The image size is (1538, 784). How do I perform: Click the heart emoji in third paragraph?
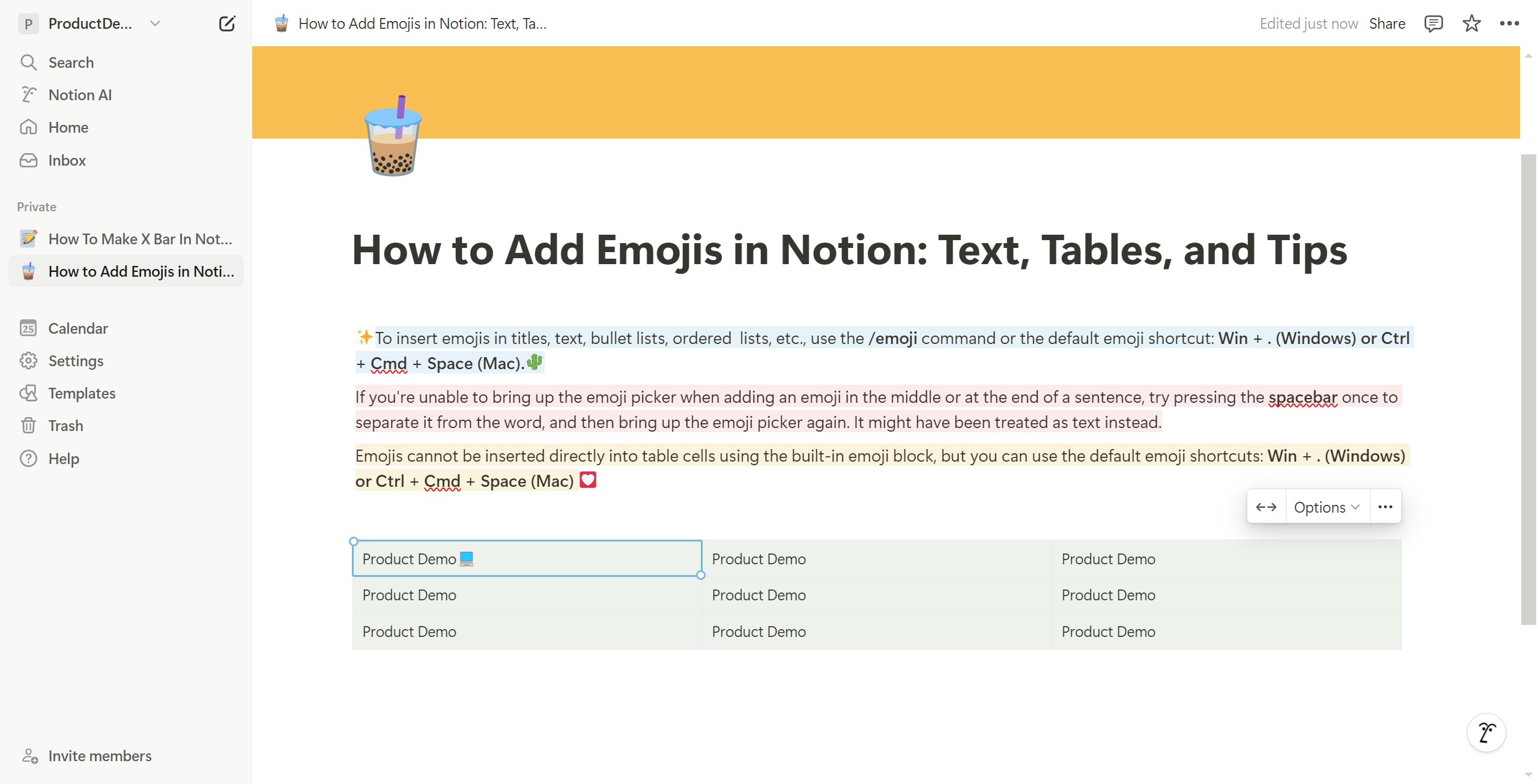(588, 480)
